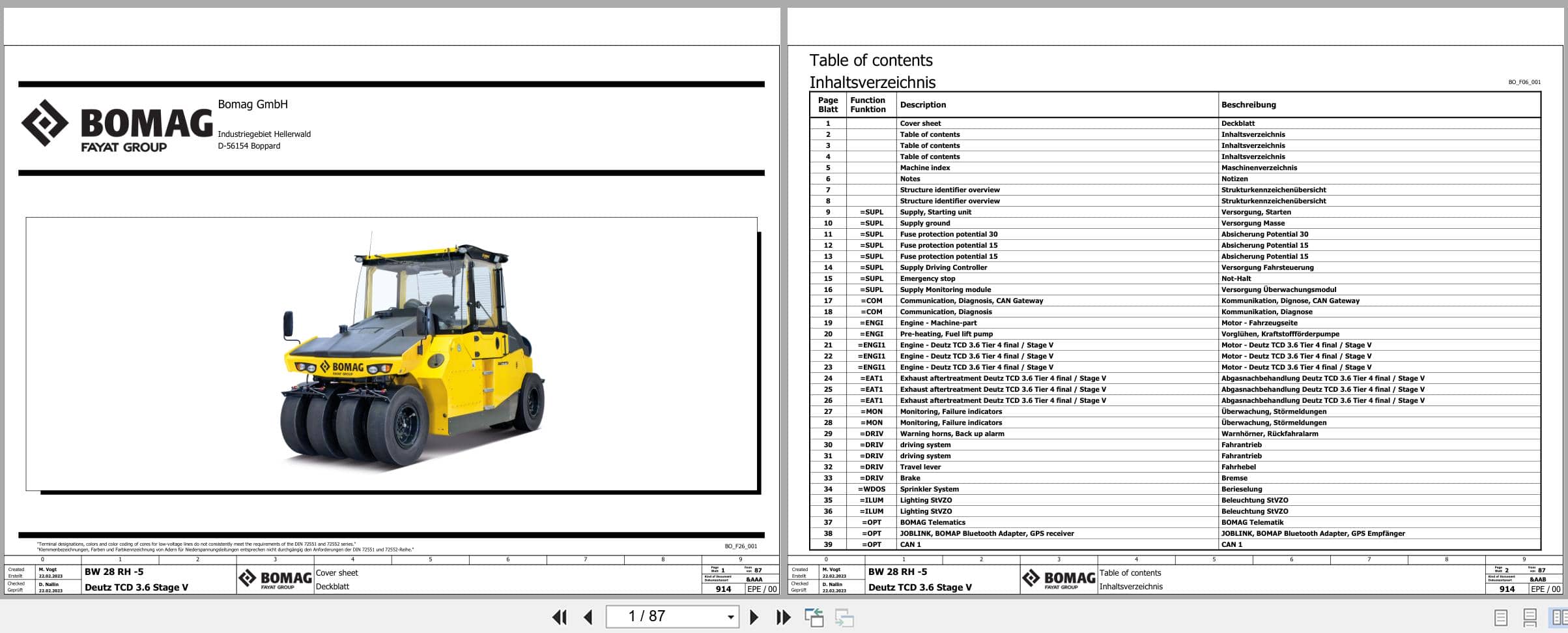Click the 'CAN 1' description entry
The height and width of the screenshot is (633, 1568).
tap(910, 544)
